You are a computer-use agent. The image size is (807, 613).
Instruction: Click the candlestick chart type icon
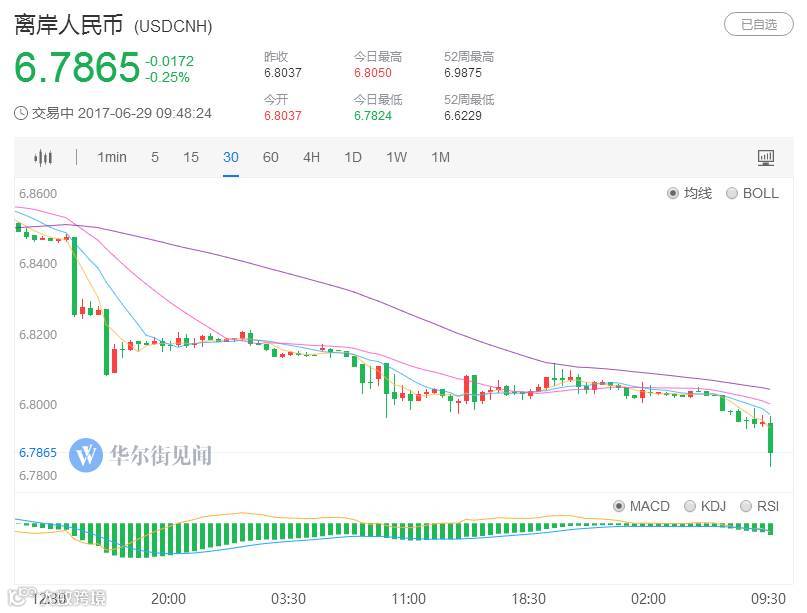(43, 157)
